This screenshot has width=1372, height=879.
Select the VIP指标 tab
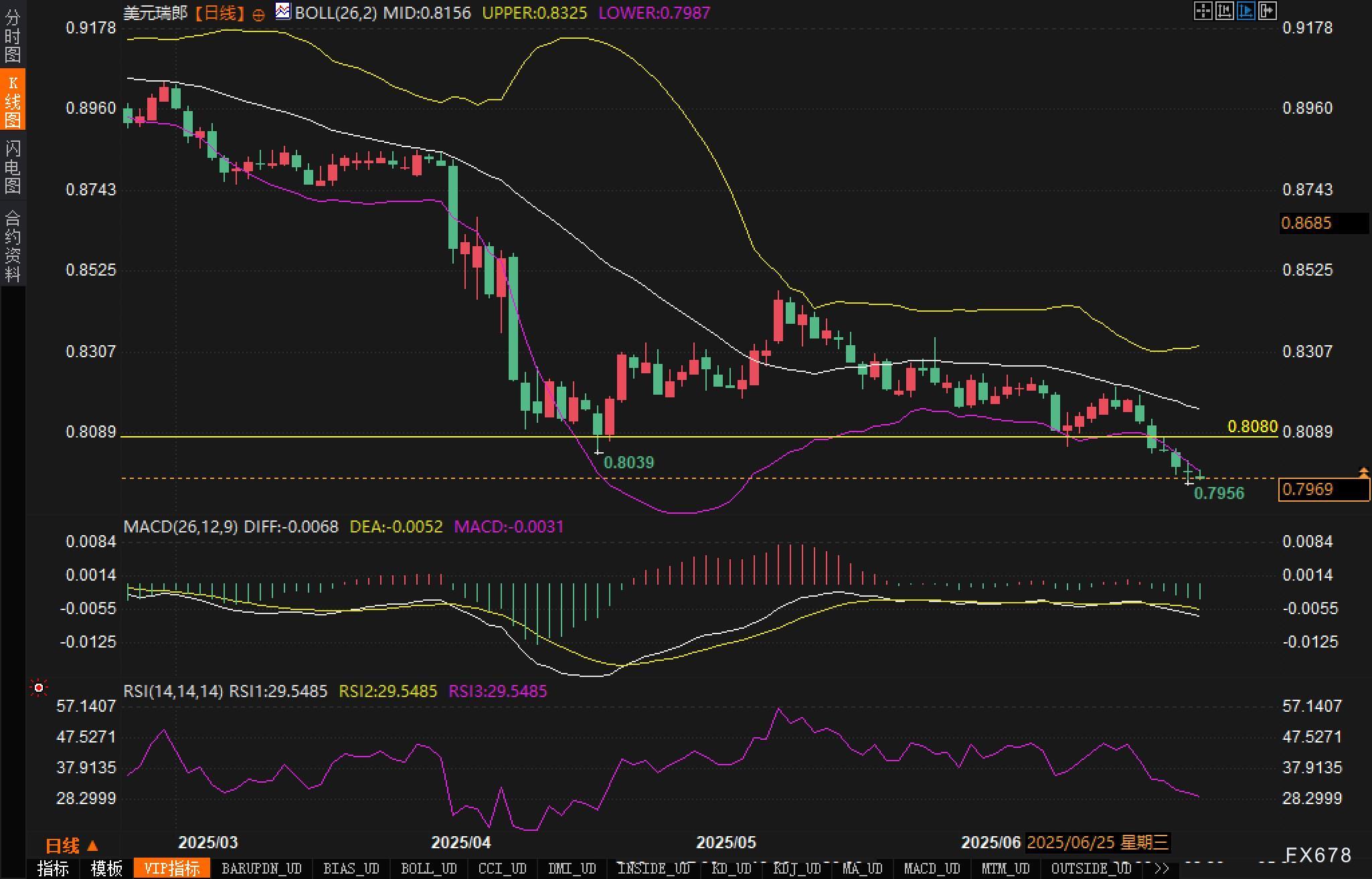click(172, 869)
